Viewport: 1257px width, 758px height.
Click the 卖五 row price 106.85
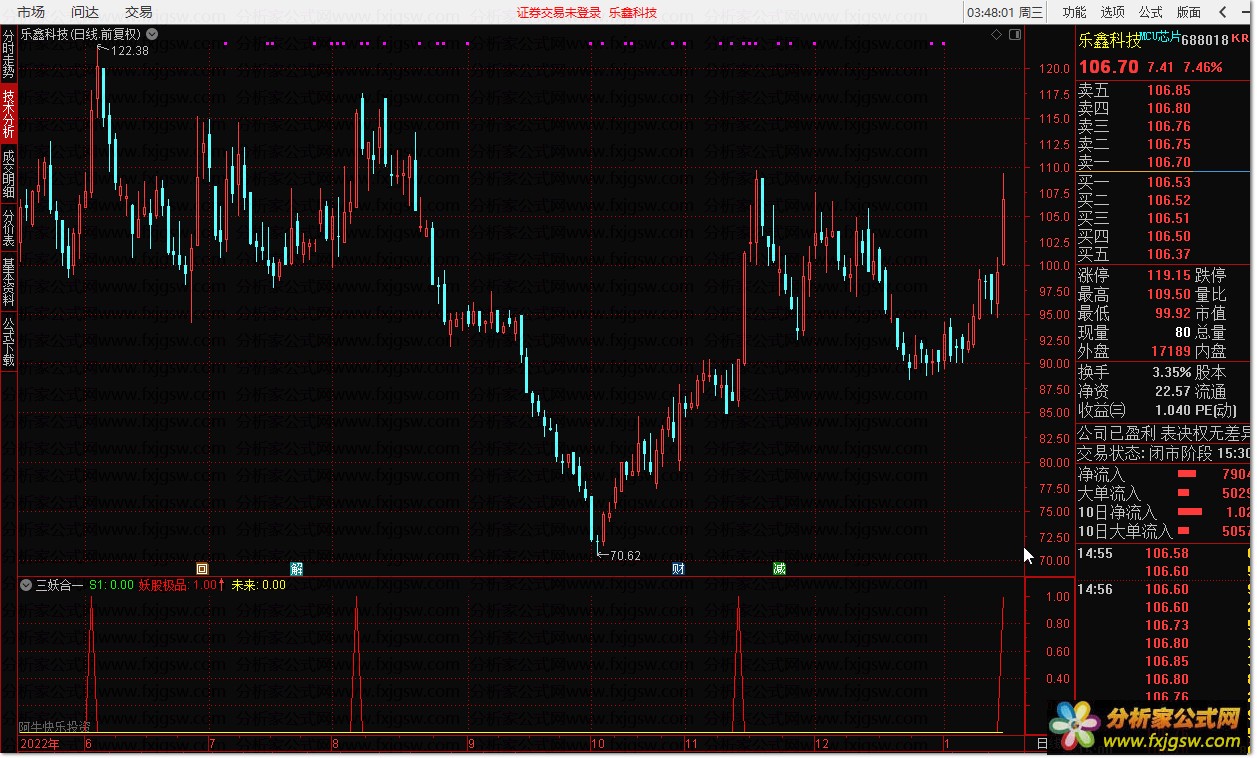point(1168,90)
